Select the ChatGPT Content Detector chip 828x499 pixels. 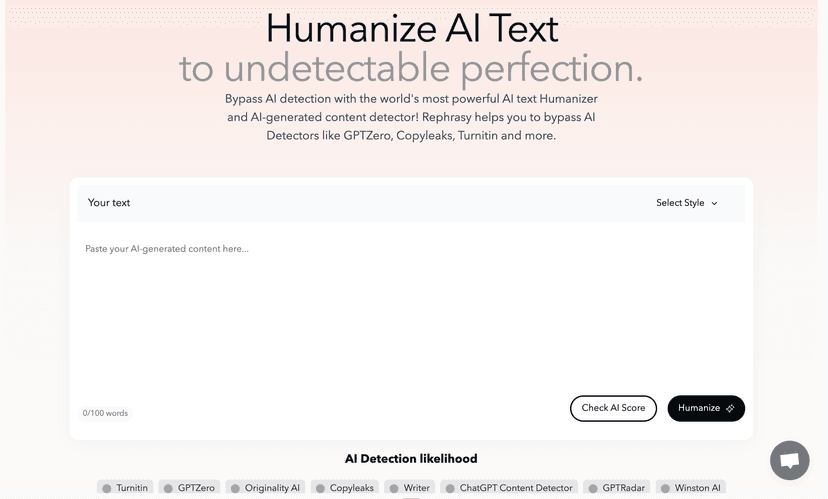click(x=509, y=488)
